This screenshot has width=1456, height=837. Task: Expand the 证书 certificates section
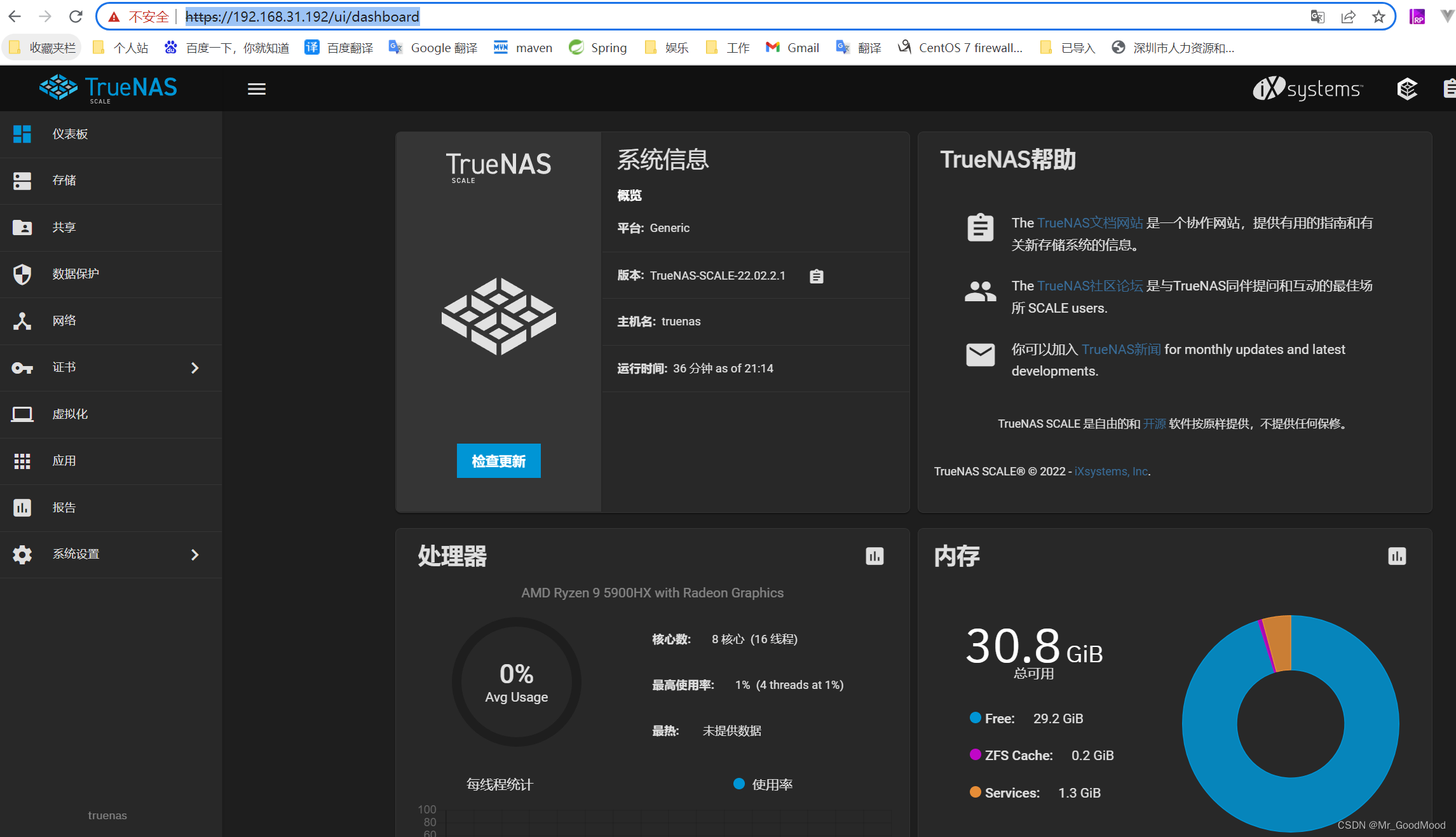(x=194, y=367)
